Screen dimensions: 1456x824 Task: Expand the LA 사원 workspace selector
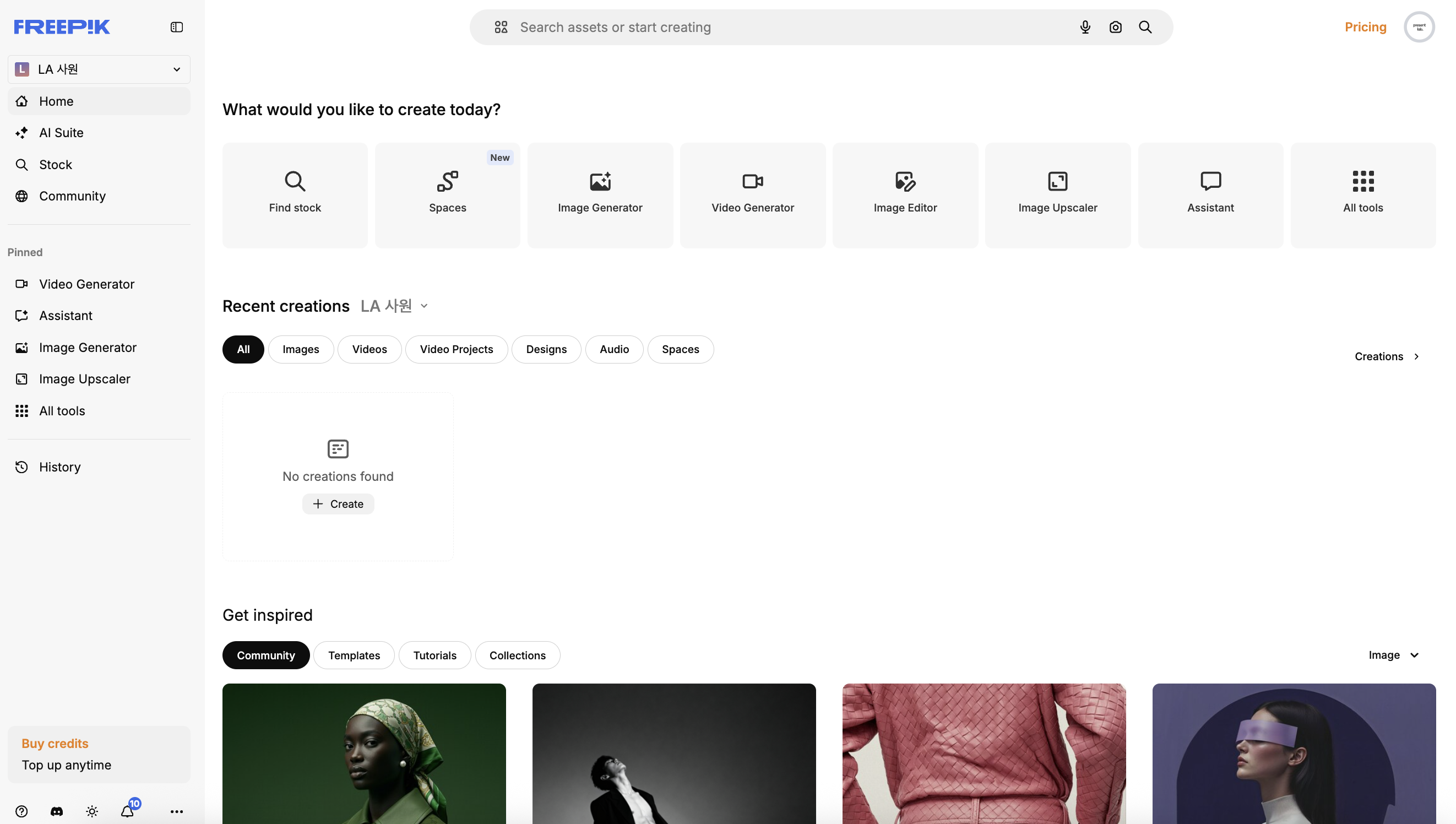pyautogui.click(x=99, y=69)
